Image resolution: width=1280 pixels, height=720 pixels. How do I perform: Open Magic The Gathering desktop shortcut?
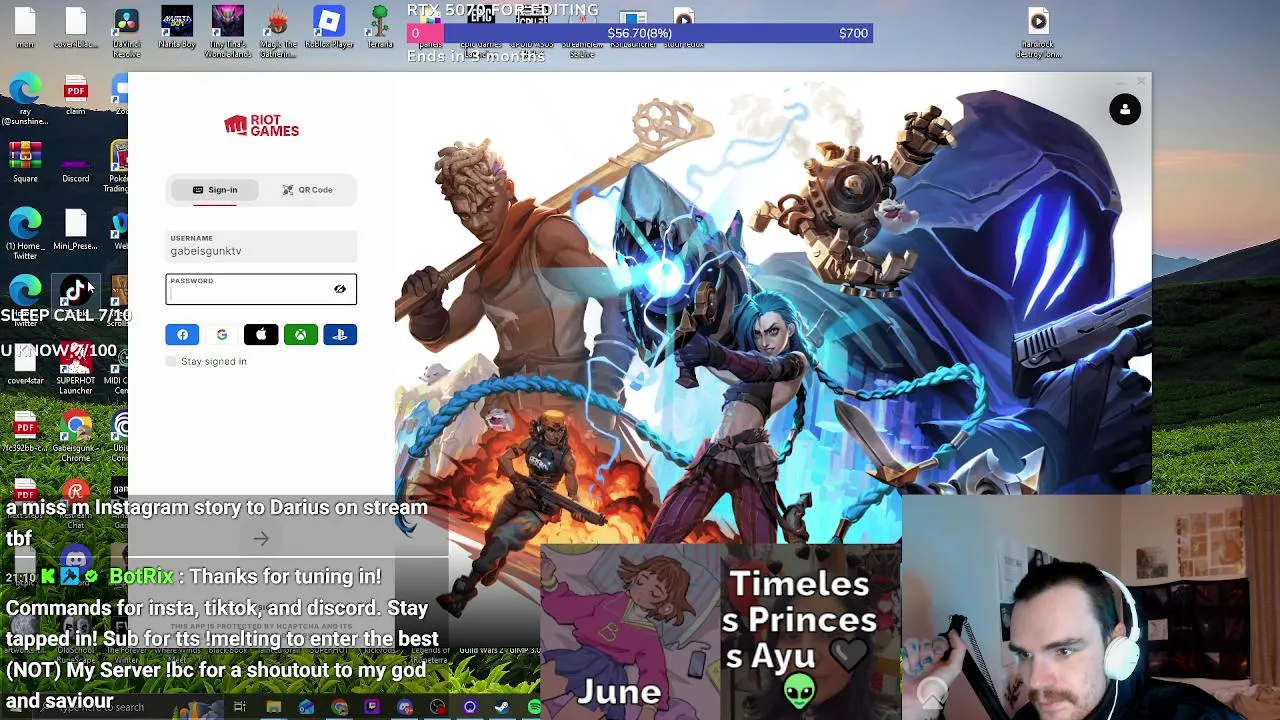coord(278,32)
